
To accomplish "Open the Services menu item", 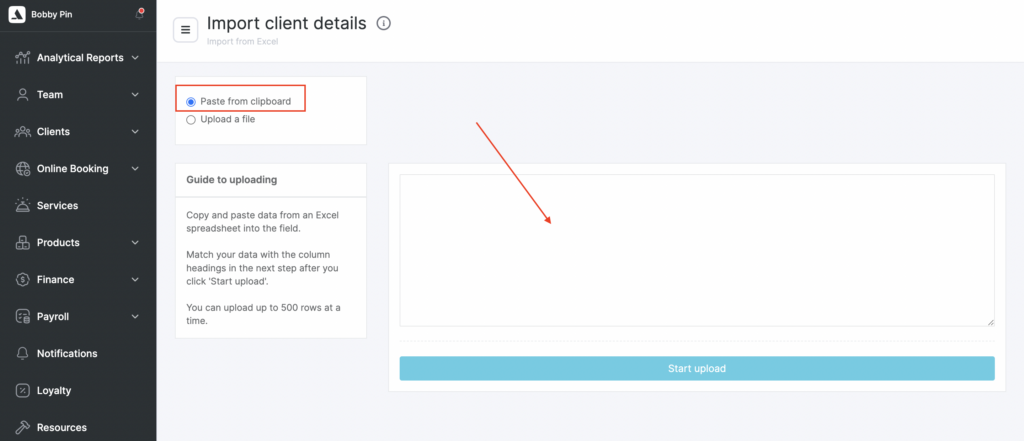I will [x=57, y=206].
